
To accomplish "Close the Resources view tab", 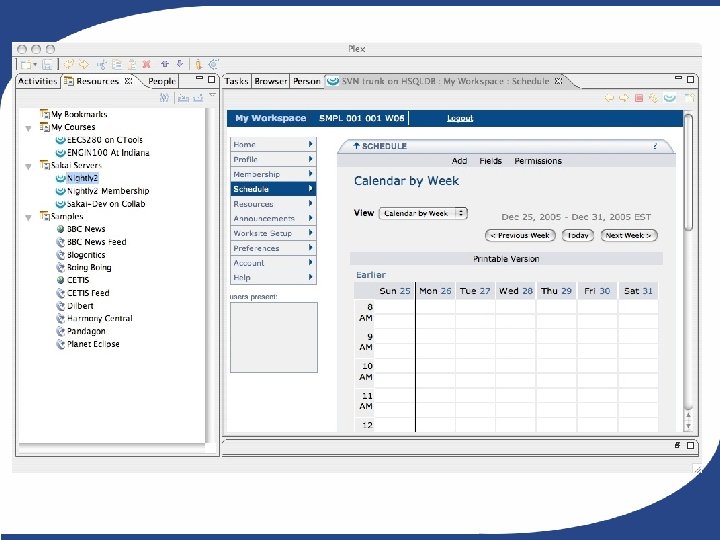I will click(x=129, y=81).
